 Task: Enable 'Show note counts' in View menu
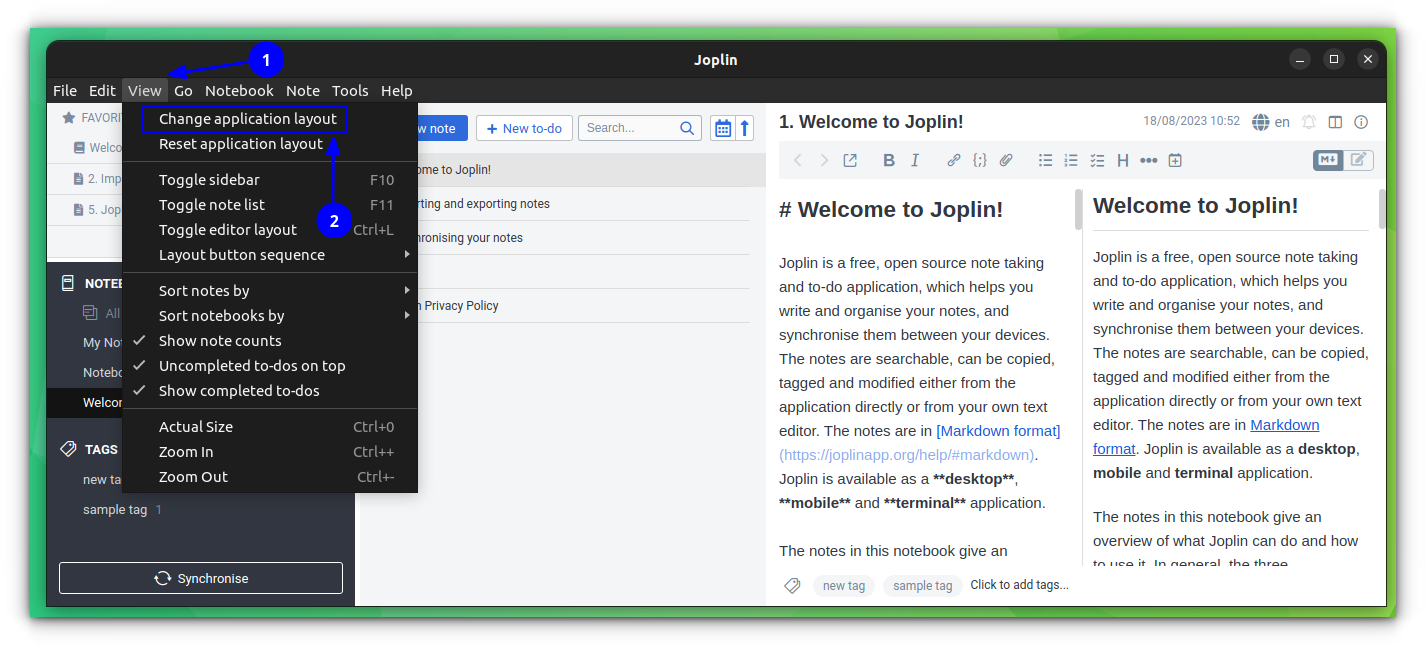222,340
